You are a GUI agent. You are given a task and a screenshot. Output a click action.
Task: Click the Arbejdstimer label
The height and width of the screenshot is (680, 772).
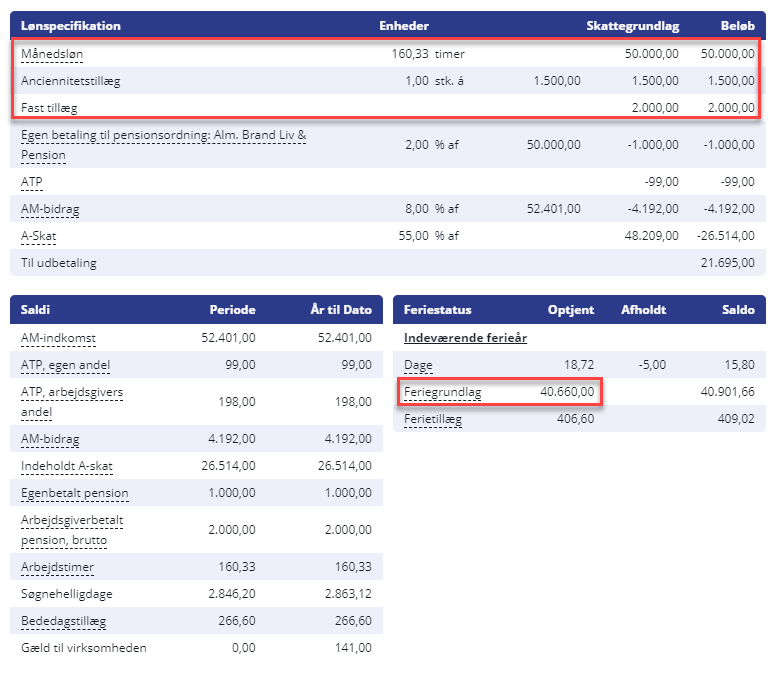coord(57,567)
